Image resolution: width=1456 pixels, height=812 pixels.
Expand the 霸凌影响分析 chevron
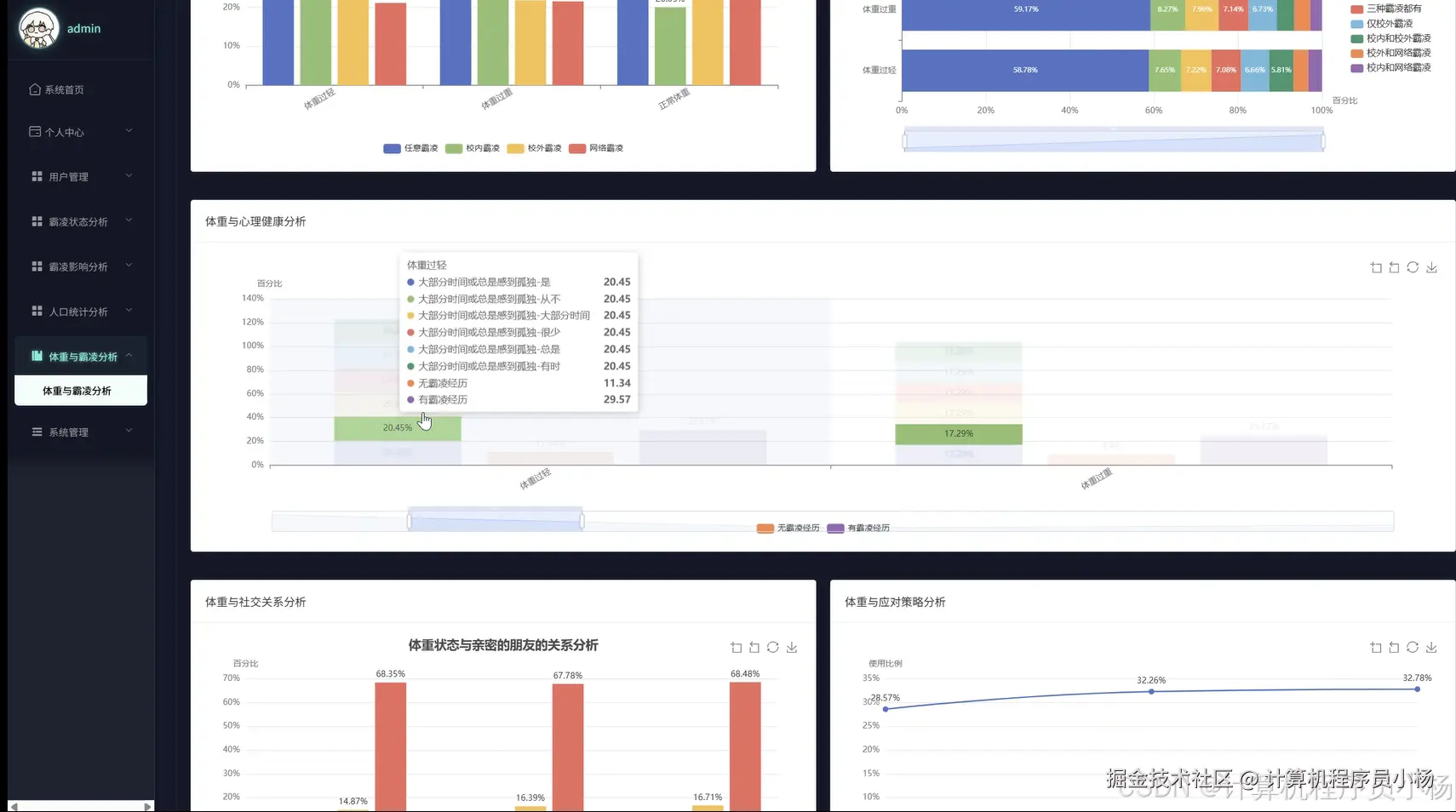coord(129,266)
